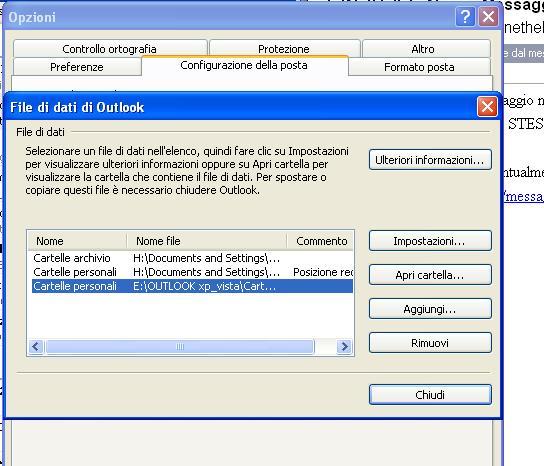Close the dialog with Chiudi
Image resolution: width=544 pixels, height=466 pixels.
pyautogui.click(x=430, y=395)
